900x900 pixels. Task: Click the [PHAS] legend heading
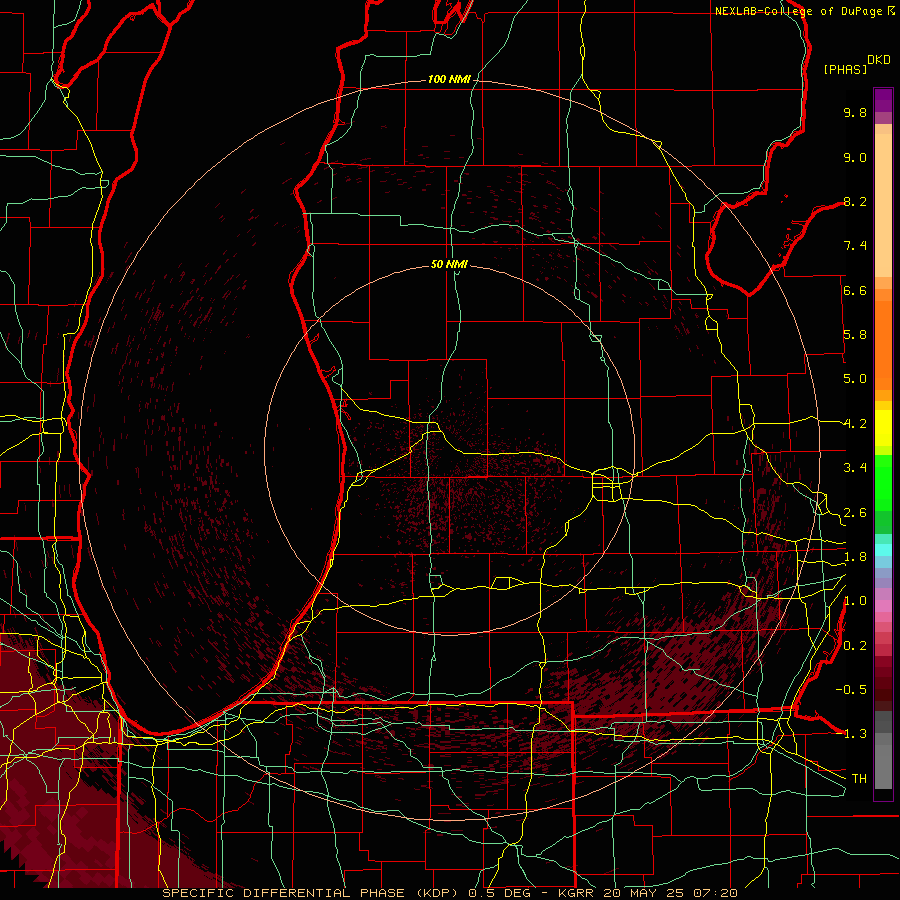(x=845, y=70)
